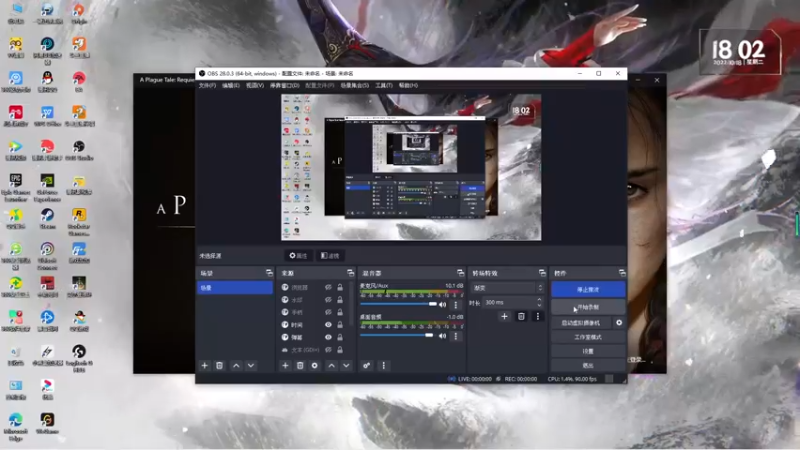Open advanced audio properties via the mixer gear icon
This screenshot has width=800, height=450.
point(366,365)
